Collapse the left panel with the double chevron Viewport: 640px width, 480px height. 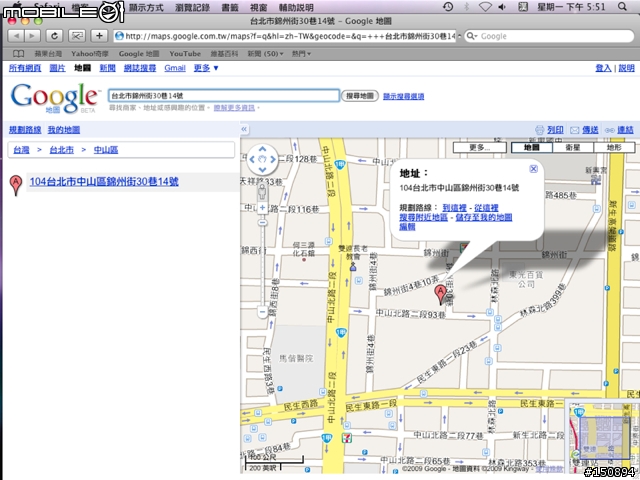click(x=244, y=129)
